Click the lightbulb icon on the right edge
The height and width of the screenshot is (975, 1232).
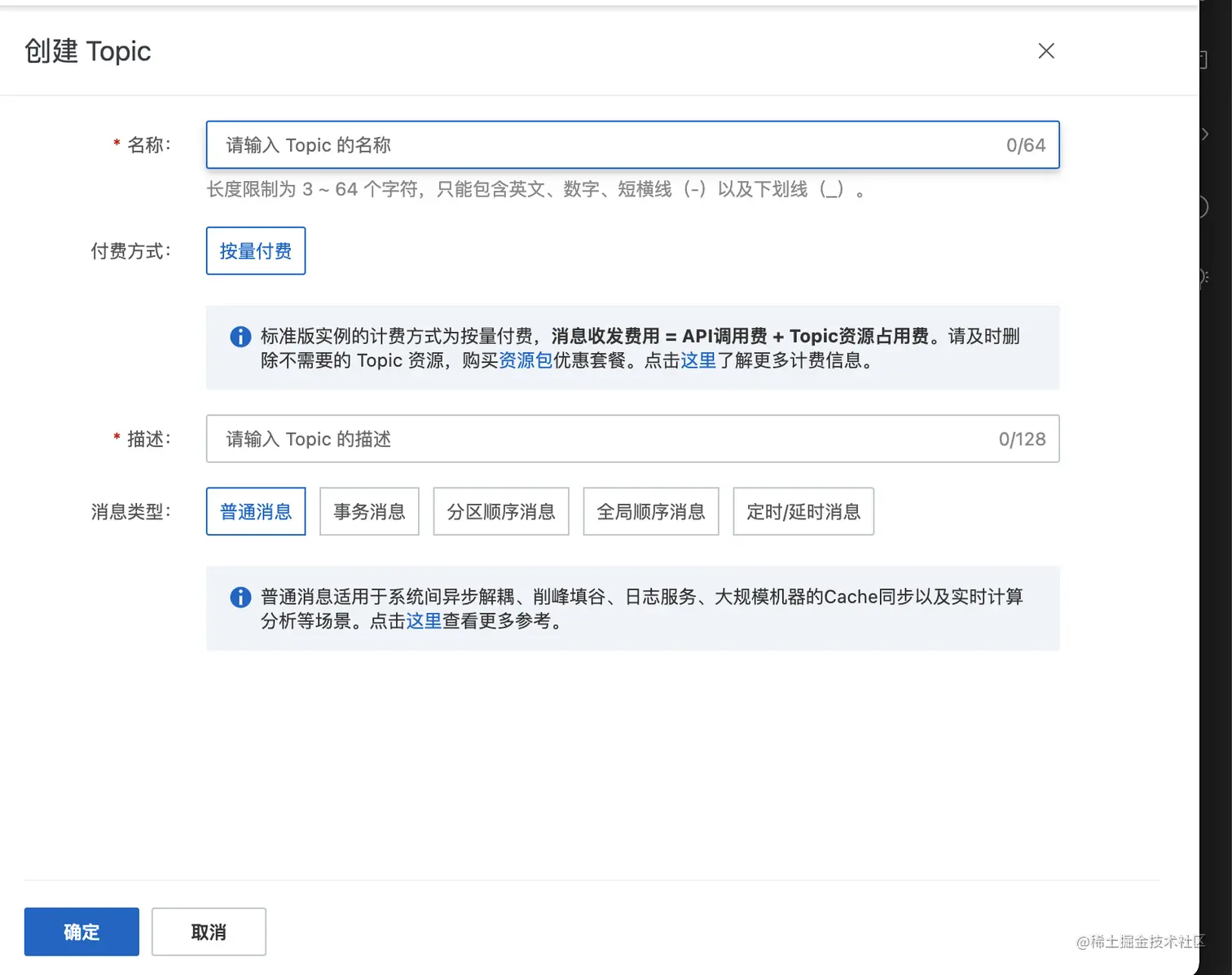pos(1203,277)
